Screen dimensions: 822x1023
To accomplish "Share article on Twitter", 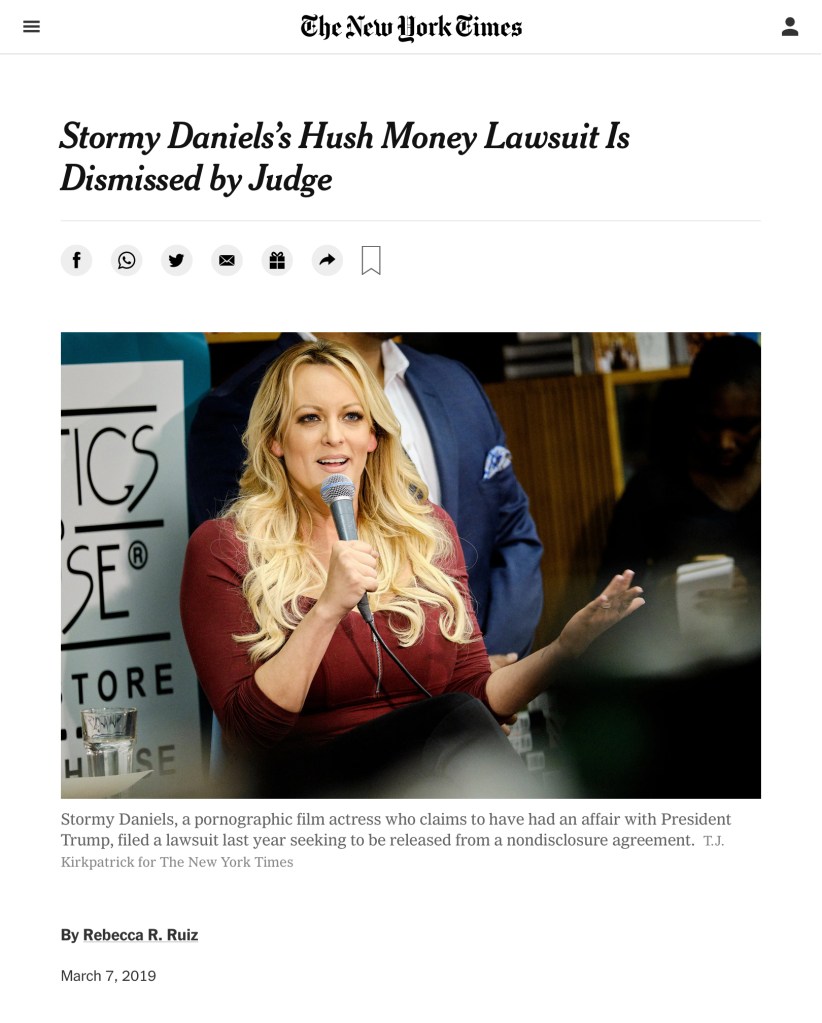I will click(177, 260).
